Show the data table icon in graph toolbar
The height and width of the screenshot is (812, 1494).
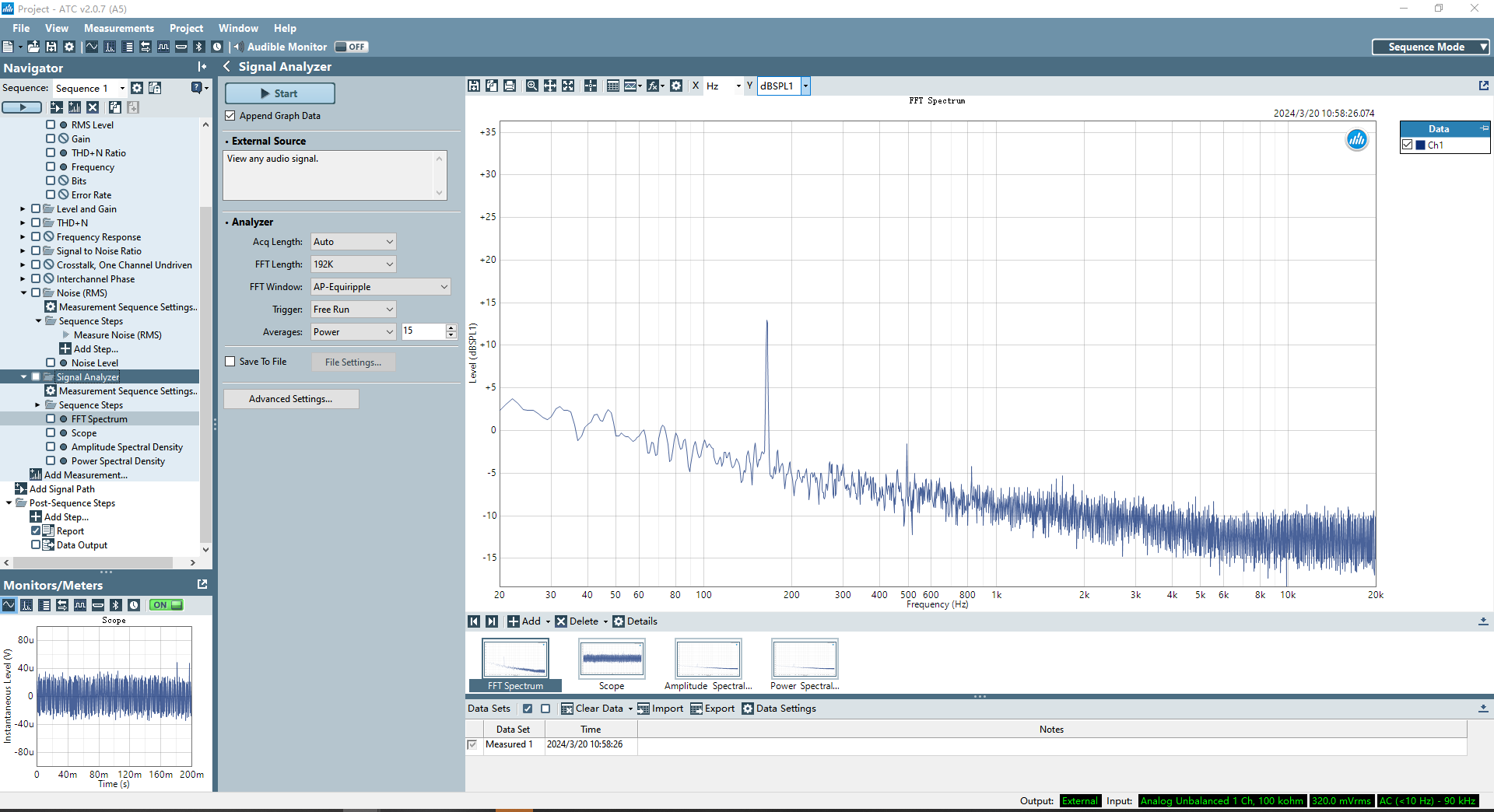coord(613,86)
